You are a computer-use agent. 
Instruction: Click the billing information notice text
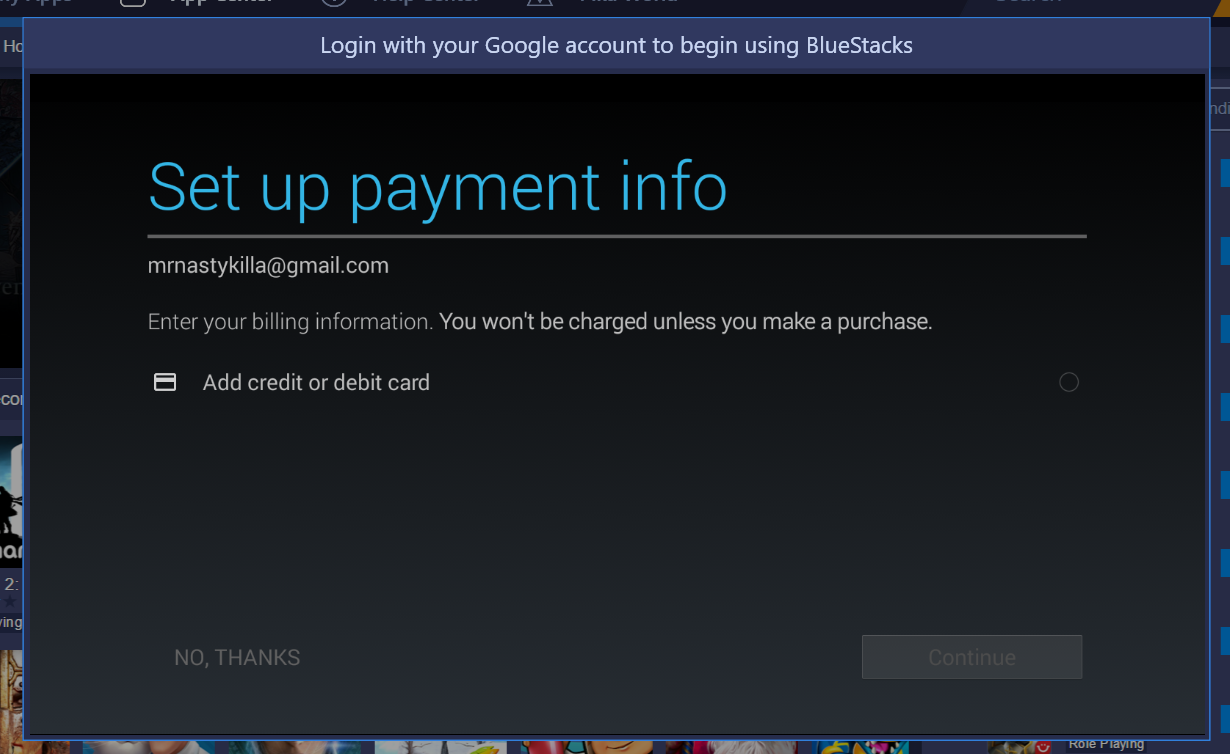tap(540, 322)
